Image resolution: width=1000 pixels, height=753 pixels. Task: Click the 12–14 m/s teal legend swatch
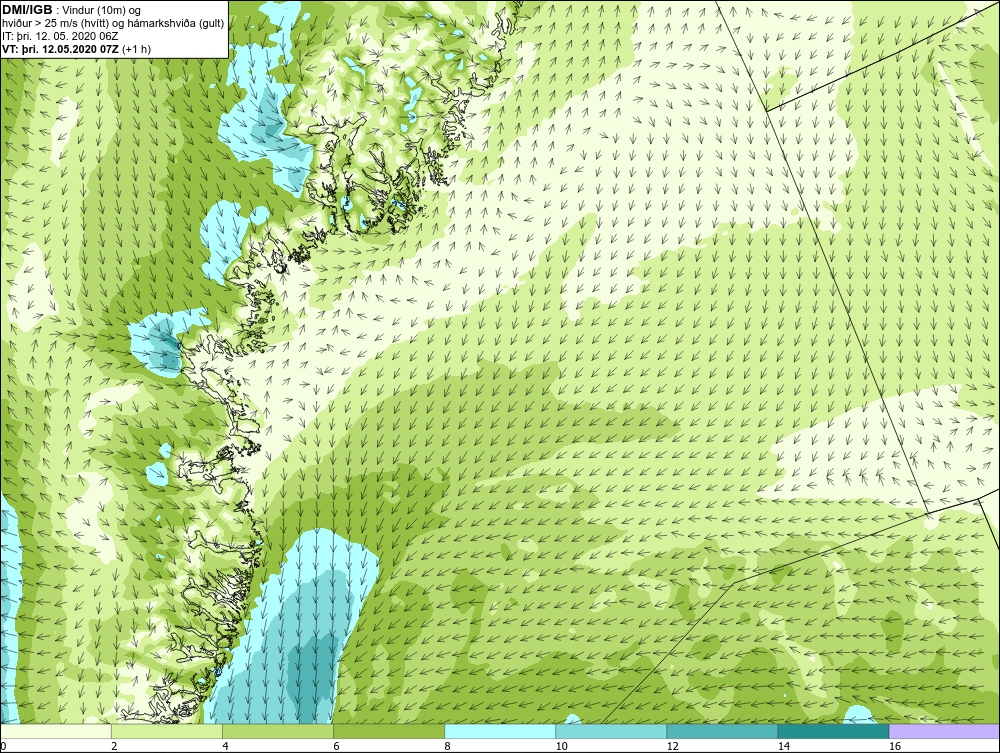coord(722,731)
